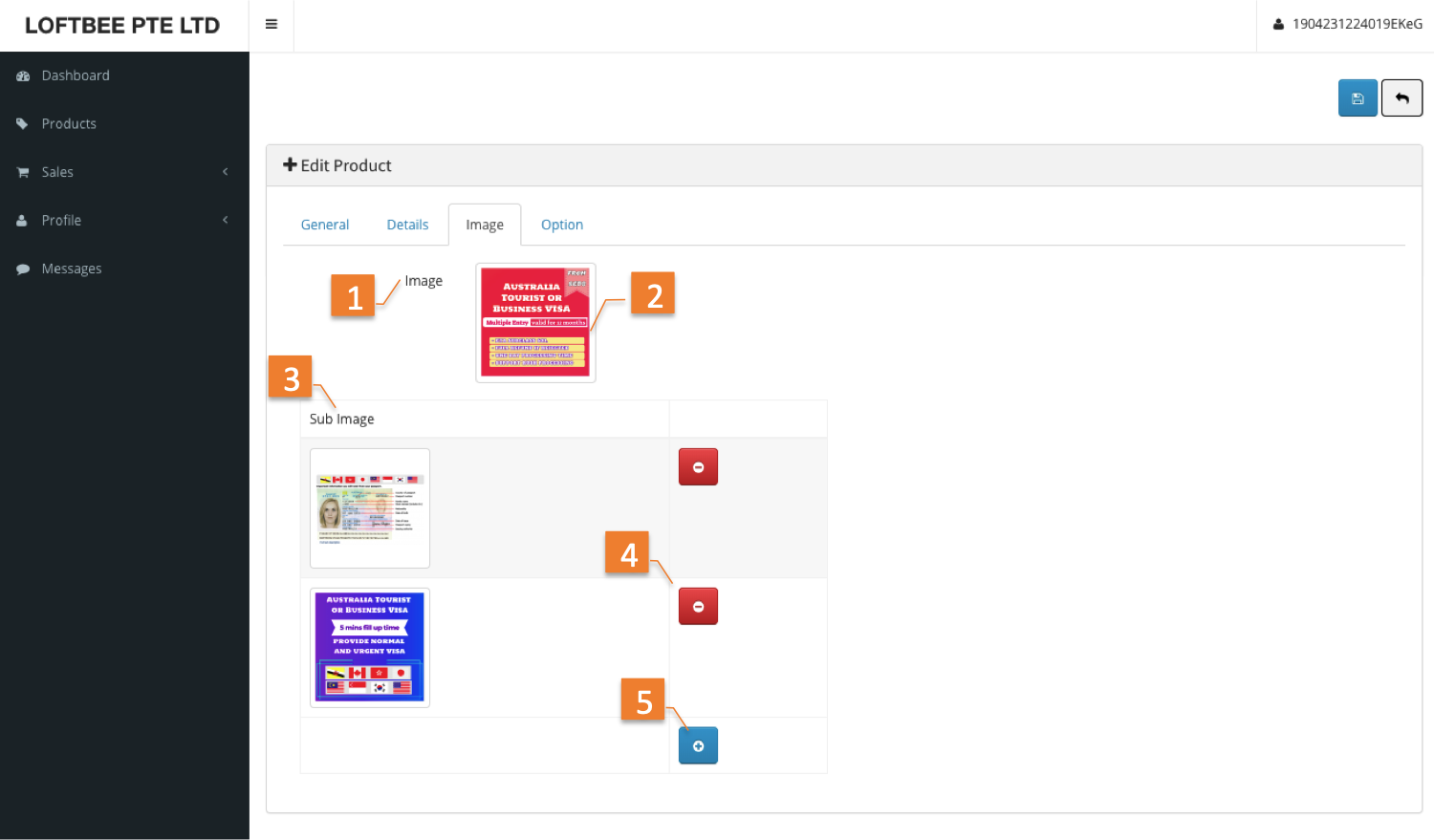Remove the first sub image
This screenshot has width=1434, height=840.
698,467
